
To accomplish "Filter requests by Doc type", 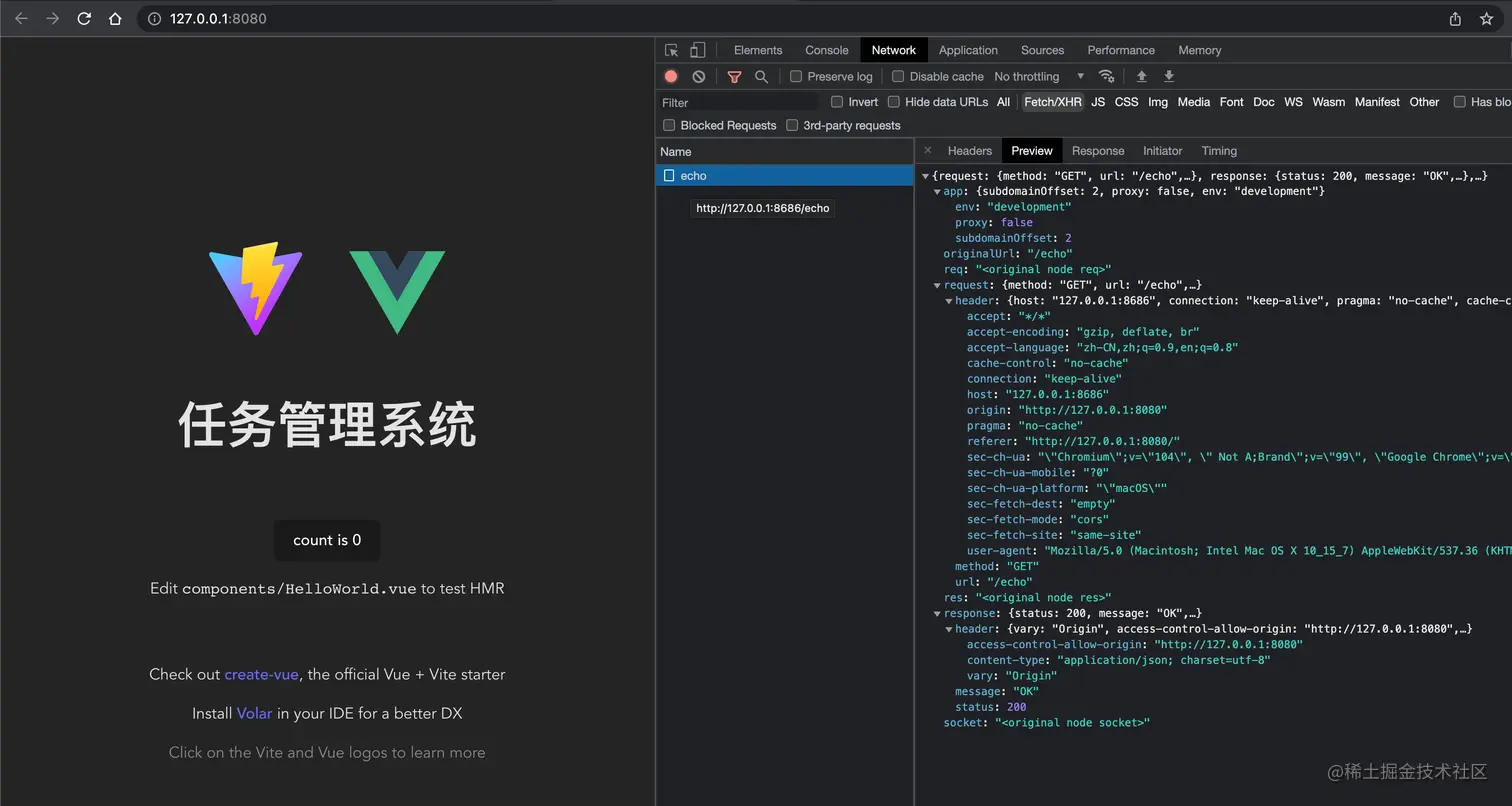I will click(1264, 102).
